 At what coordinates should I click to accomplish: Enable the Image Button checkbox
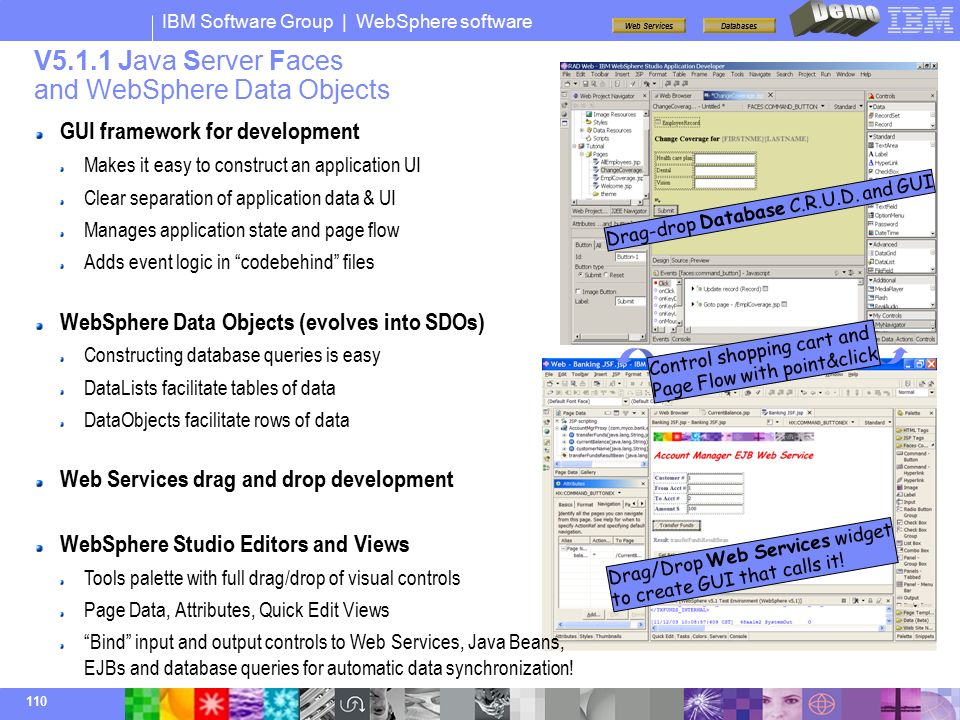pyautogui.click(x=578, y=292)
